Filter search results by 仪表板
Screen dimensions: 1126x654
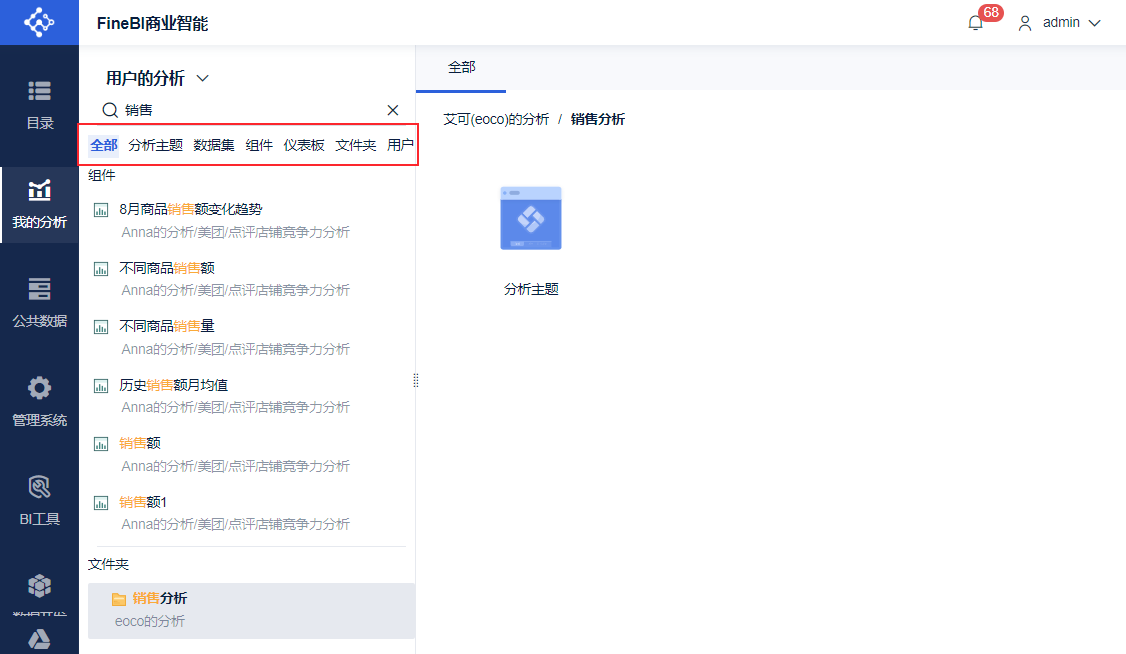304,145
